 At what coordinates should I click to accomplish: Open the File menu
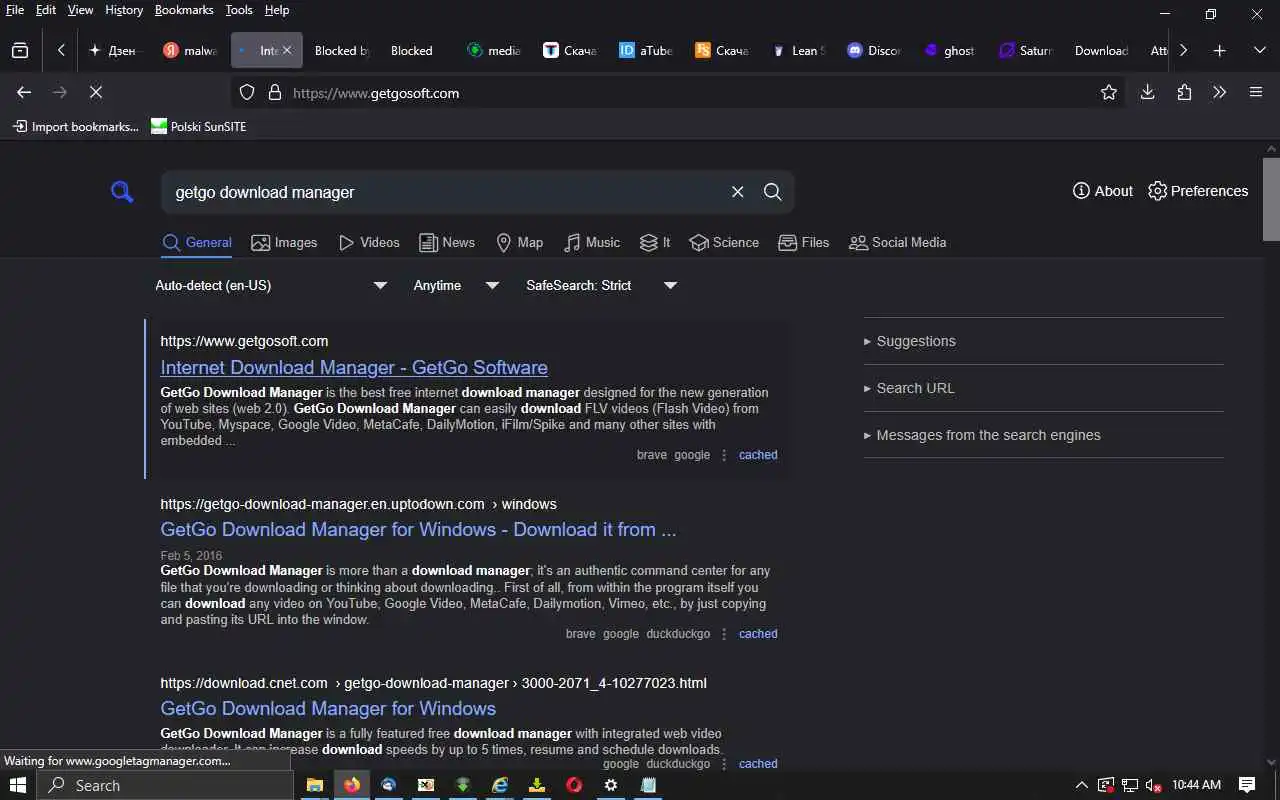(15, 10)
